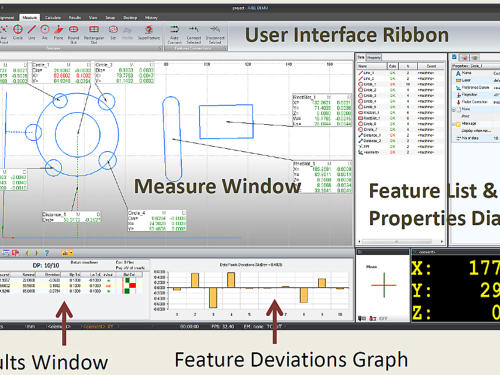This screenshot has height=375, width=500.
Task: Click the Auto Connect icon
Action: point(174,34)
